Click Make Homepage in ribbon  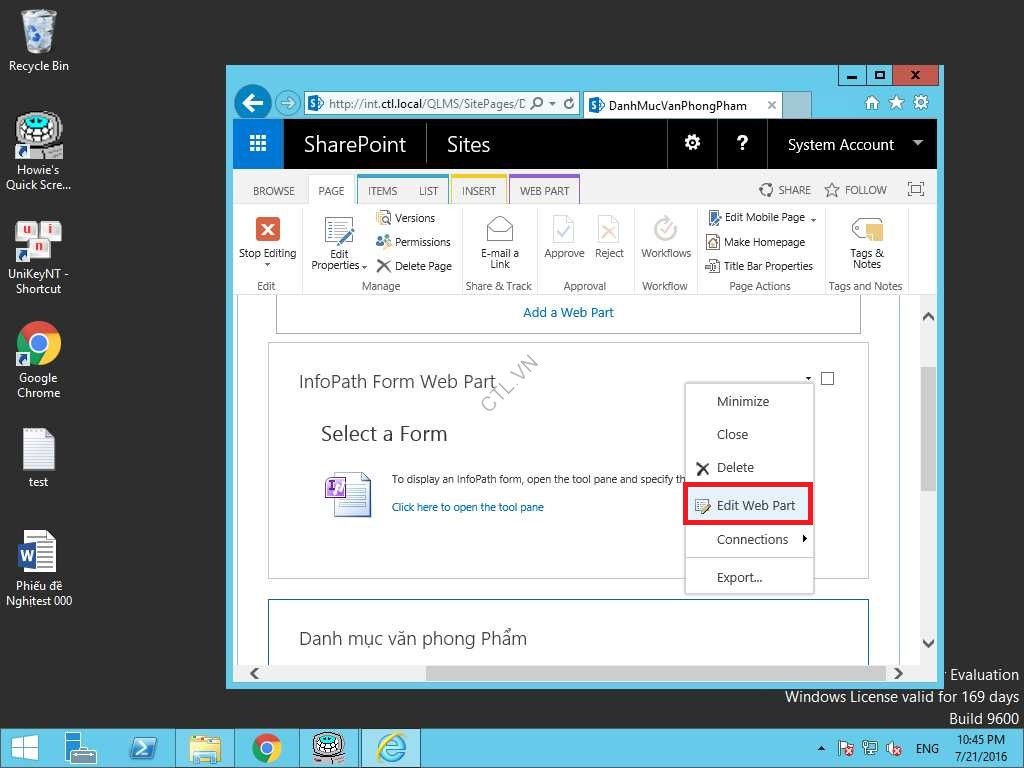pos(763,242)
